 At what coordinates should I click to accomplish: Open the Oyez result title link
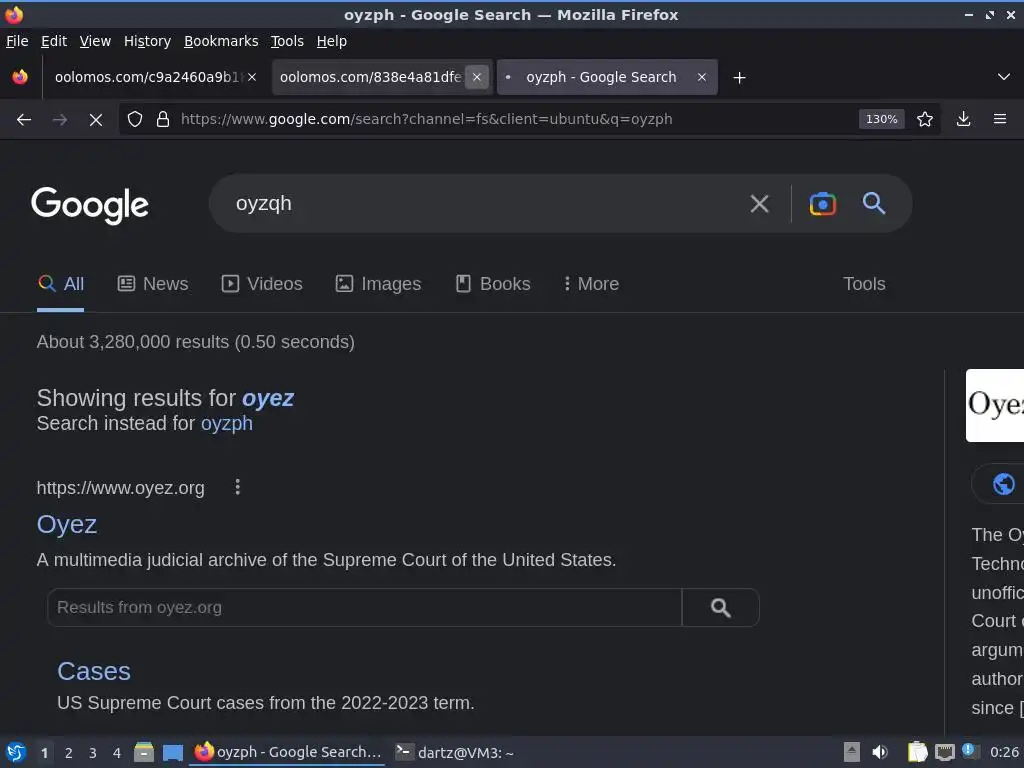(x=67, y=524)
